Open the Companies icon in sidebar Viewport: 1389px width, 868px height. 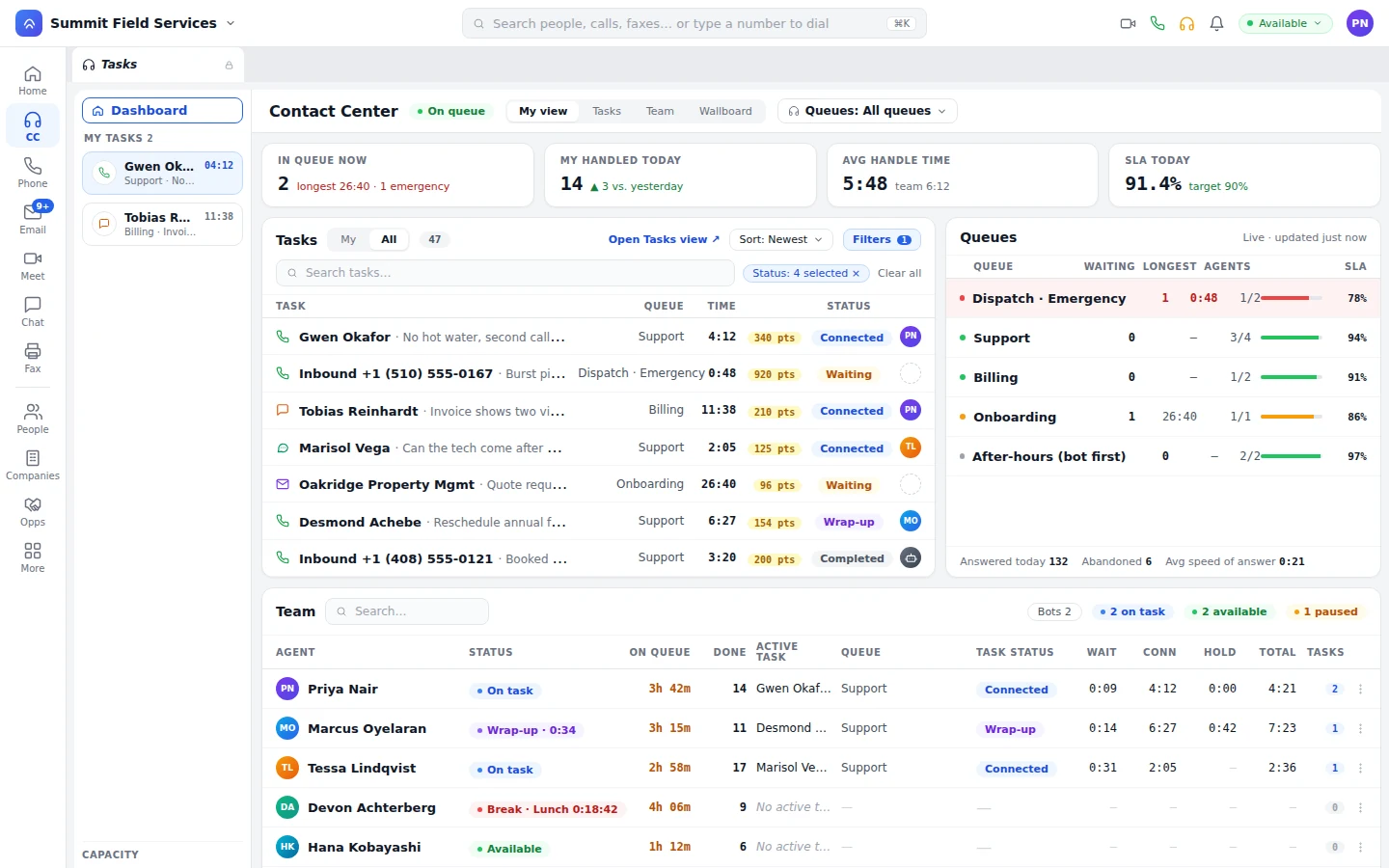pyautogui.click(x=33, y=465)
